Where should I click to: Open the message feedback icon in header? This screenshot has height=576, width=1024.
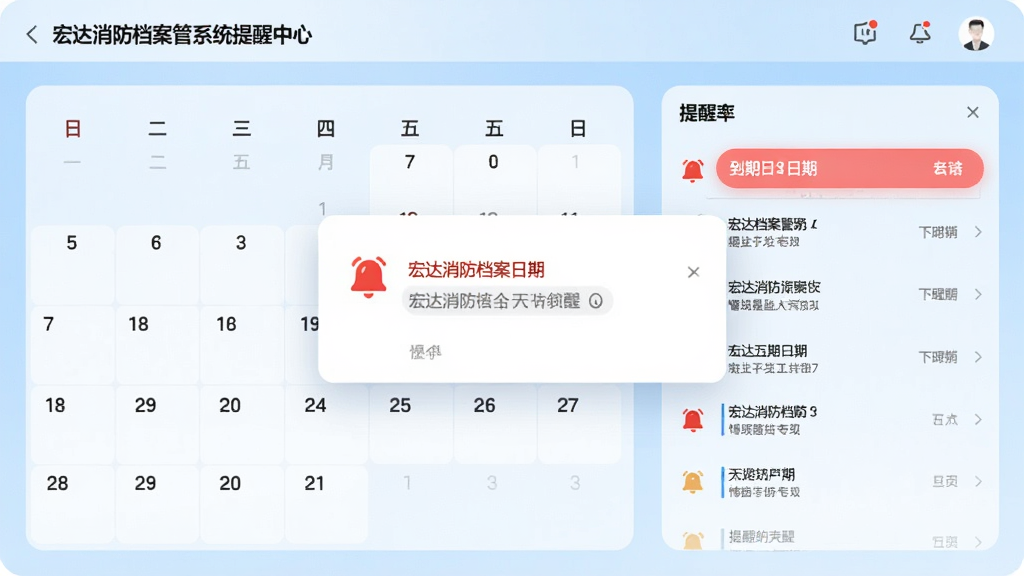coord(865,33)
